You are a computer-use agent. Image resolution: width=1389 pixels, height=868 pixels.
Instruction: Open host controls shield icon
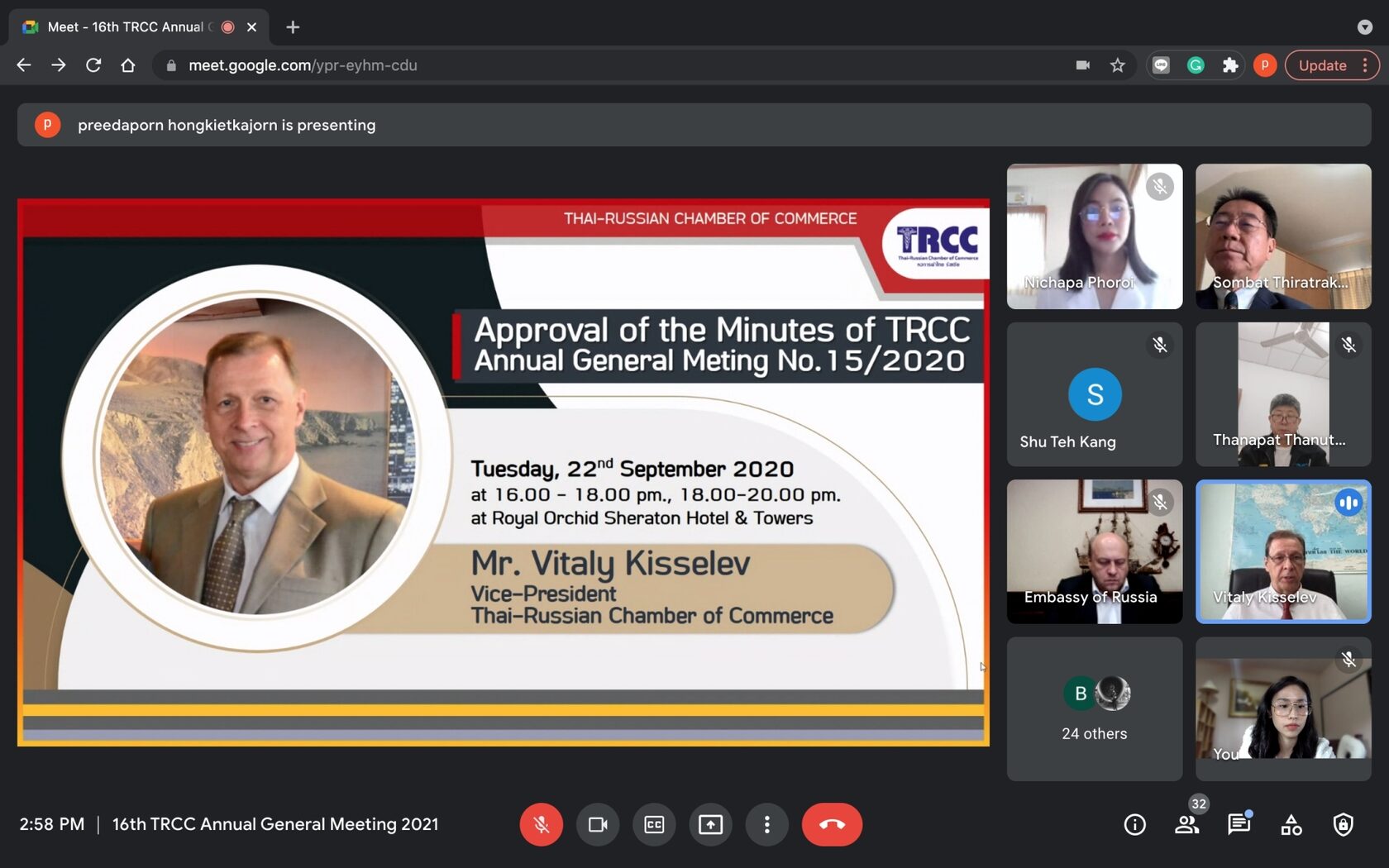click(x=1344, y=824)
